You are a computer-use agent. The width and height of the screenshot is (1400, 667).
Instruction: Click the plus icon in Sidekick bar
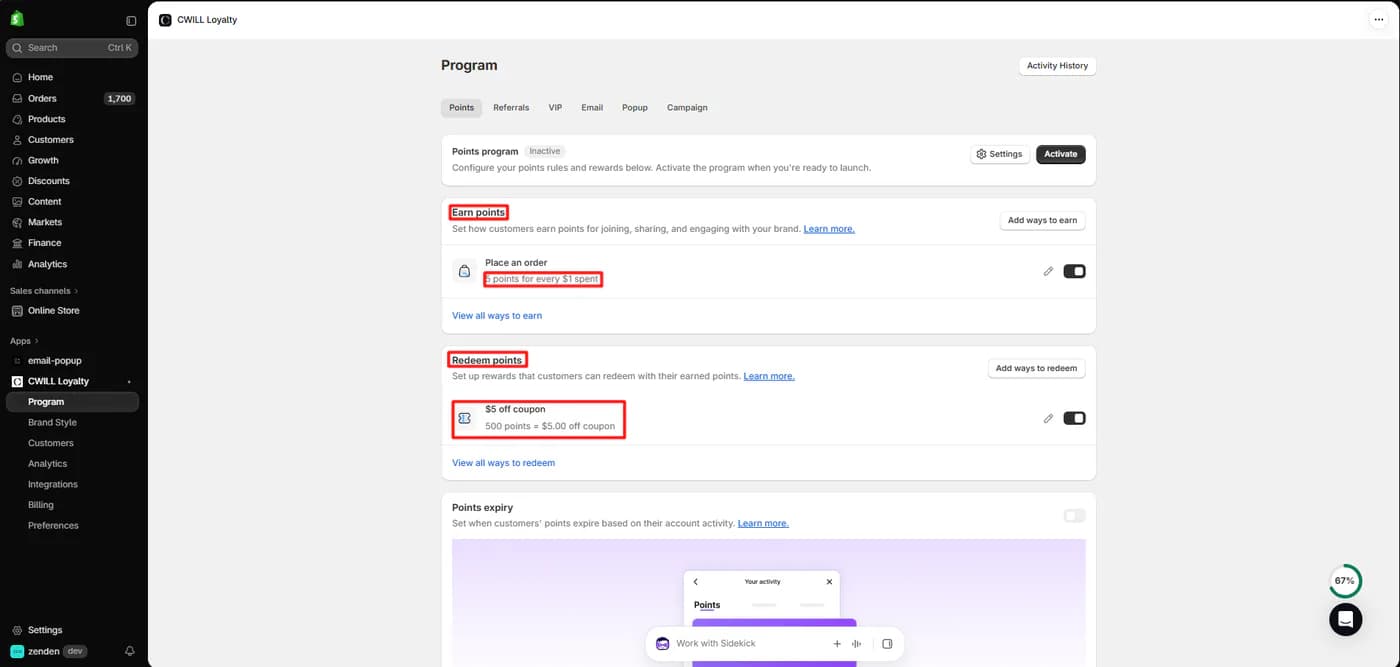coord(837,644)
